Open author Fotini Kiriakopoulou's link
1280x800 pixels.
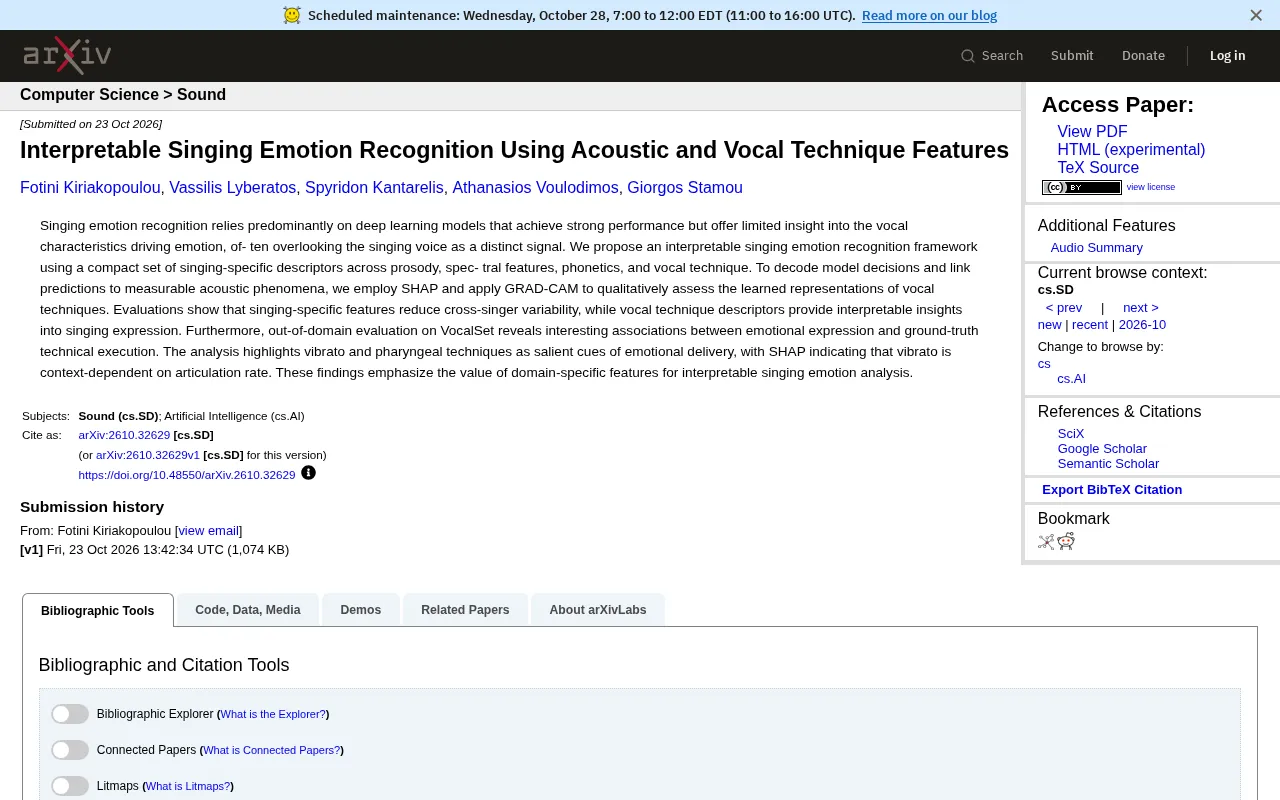pyautogui.click(x=90, y=188)
